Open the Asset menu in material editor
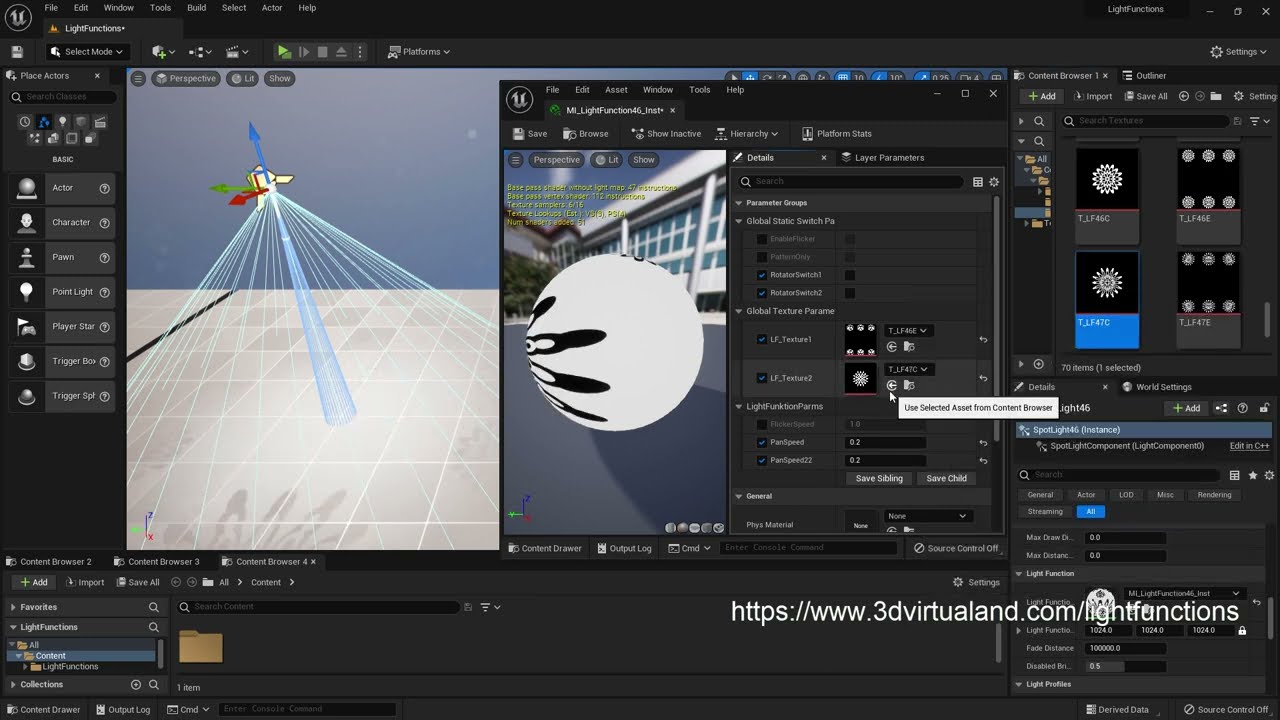Screen dimensions: 1280x720 tap(616, 90)
